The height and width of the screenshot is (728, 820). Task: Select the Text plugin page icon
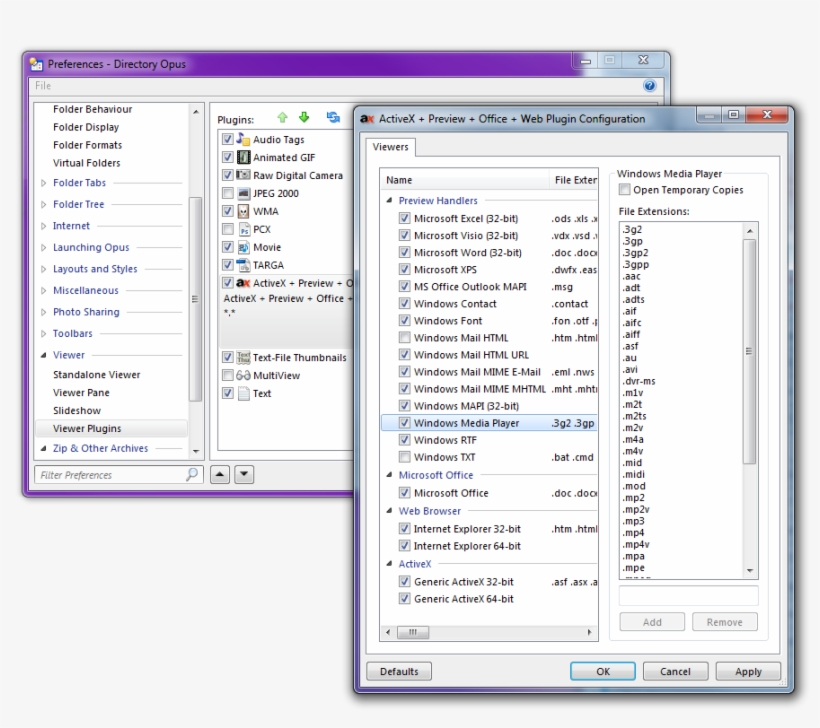(243, 393)
